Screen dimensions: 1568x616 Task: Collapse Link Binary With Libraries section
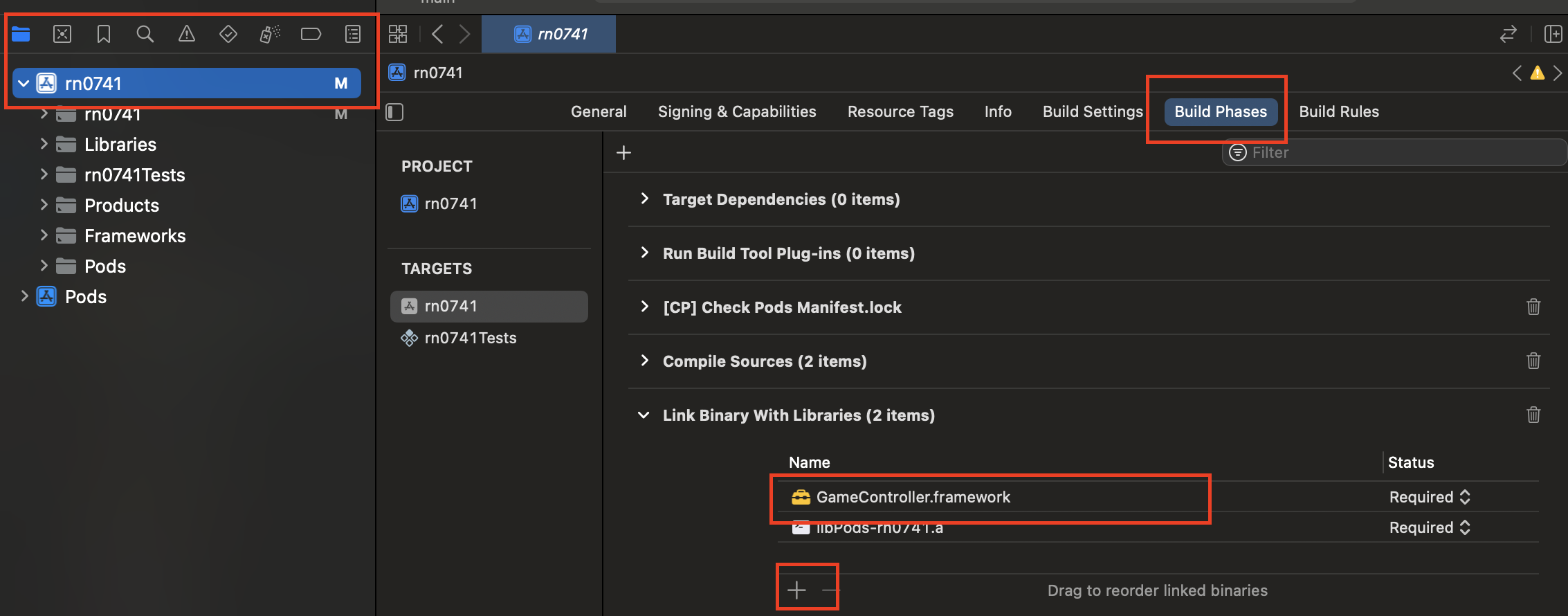[644, 415]
